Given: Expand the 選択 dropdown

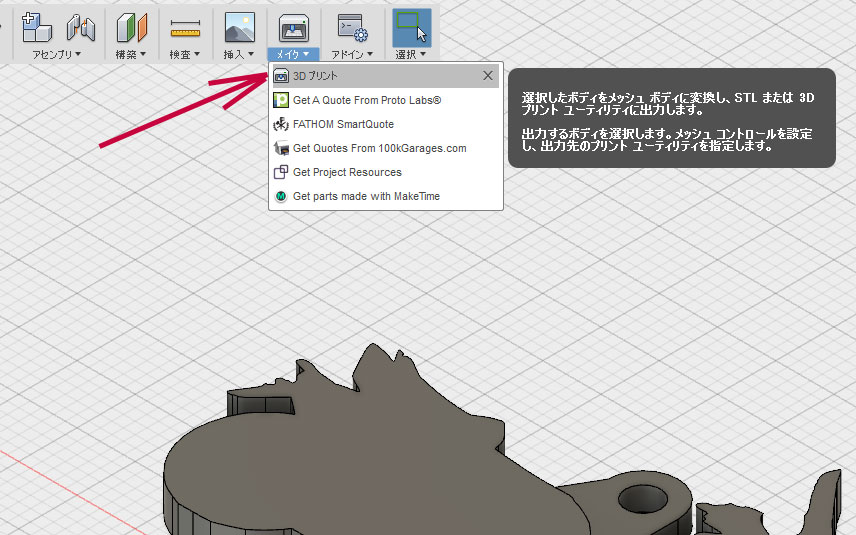Looking at the screenshot, I should 411,54.
